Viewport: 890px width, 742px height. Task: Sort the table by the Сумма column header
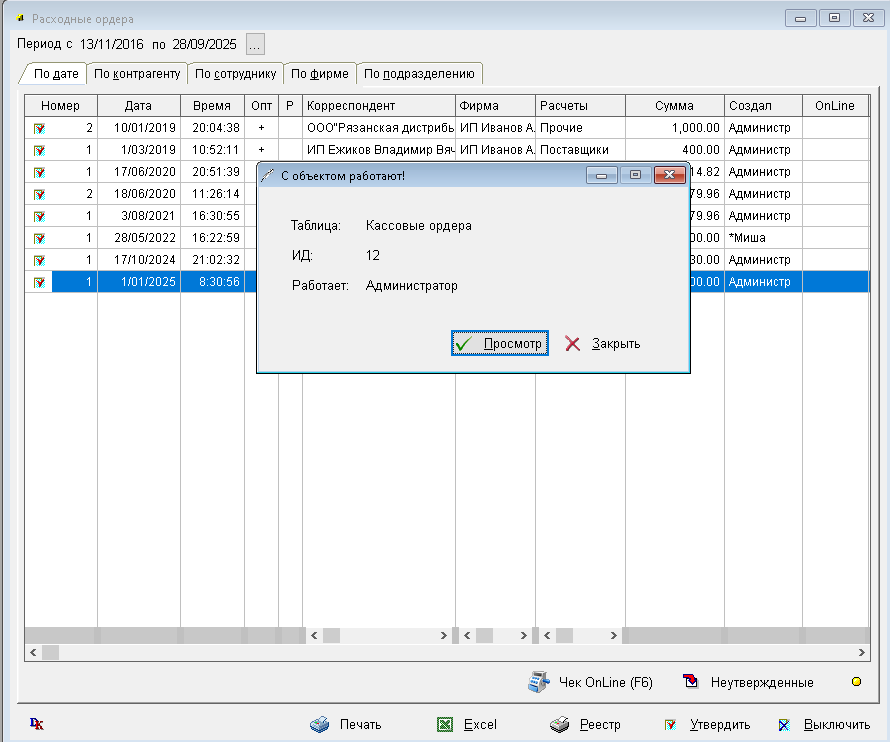(x=674, y=106)
